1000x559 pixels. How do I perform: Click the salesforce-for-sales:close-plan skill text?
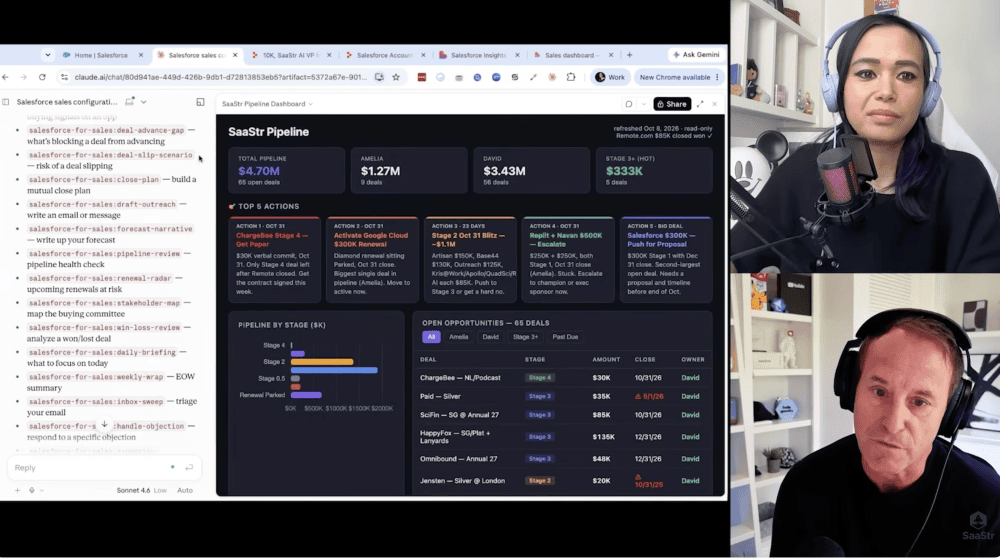[94, 180]
